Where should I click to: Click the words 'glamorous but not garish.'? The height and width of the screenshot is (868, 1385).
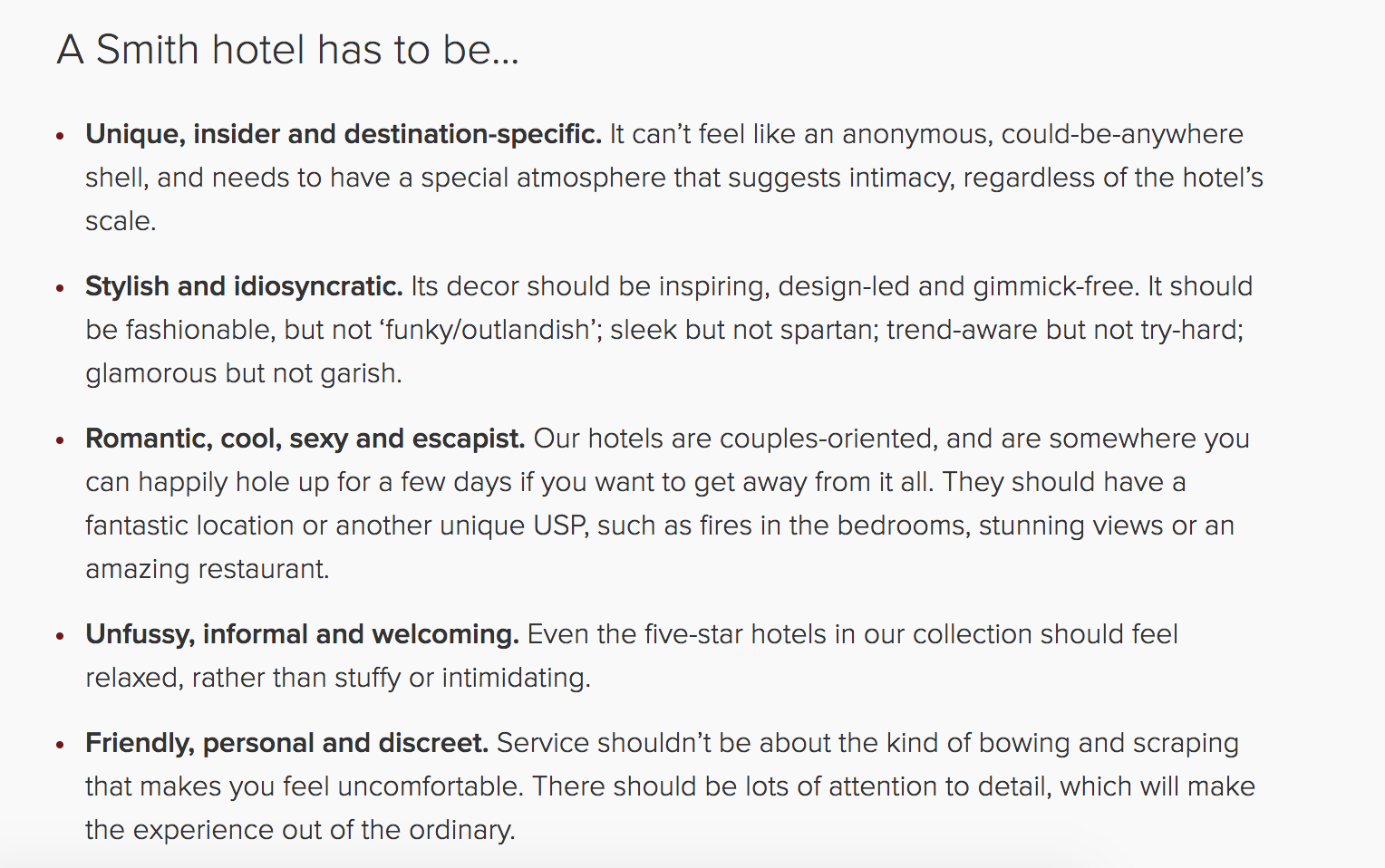(244, 373)
